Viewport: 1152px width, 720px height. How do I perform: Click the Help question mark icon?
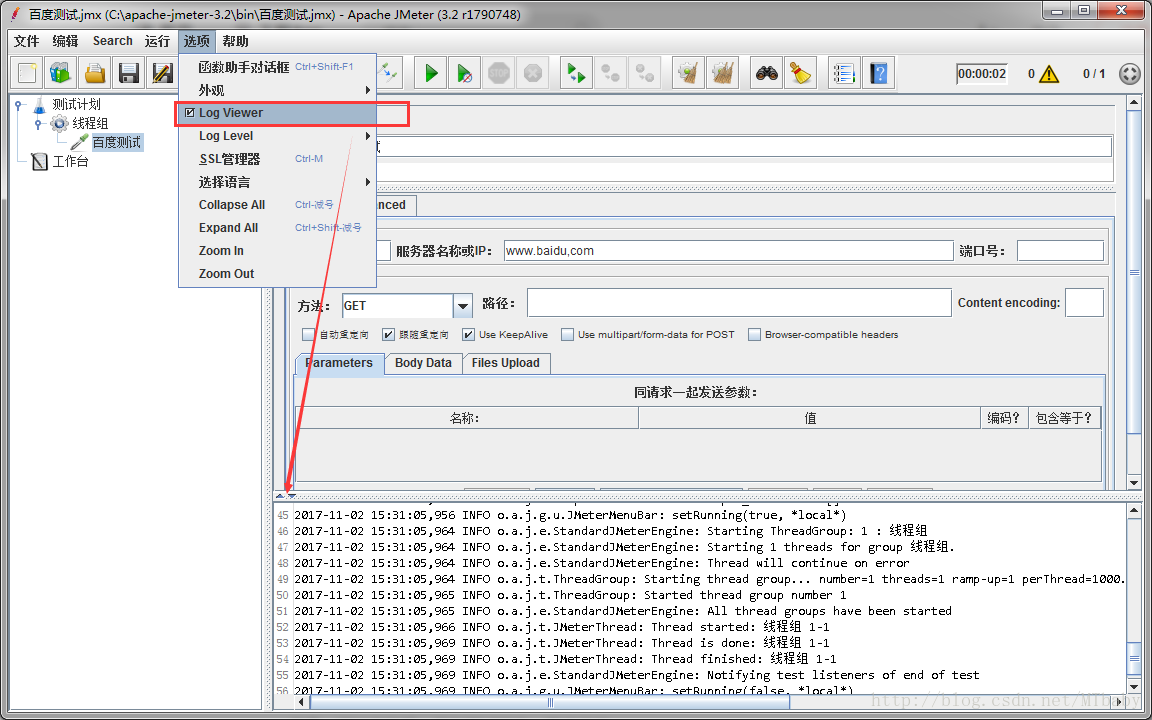[x=878, y=73]
